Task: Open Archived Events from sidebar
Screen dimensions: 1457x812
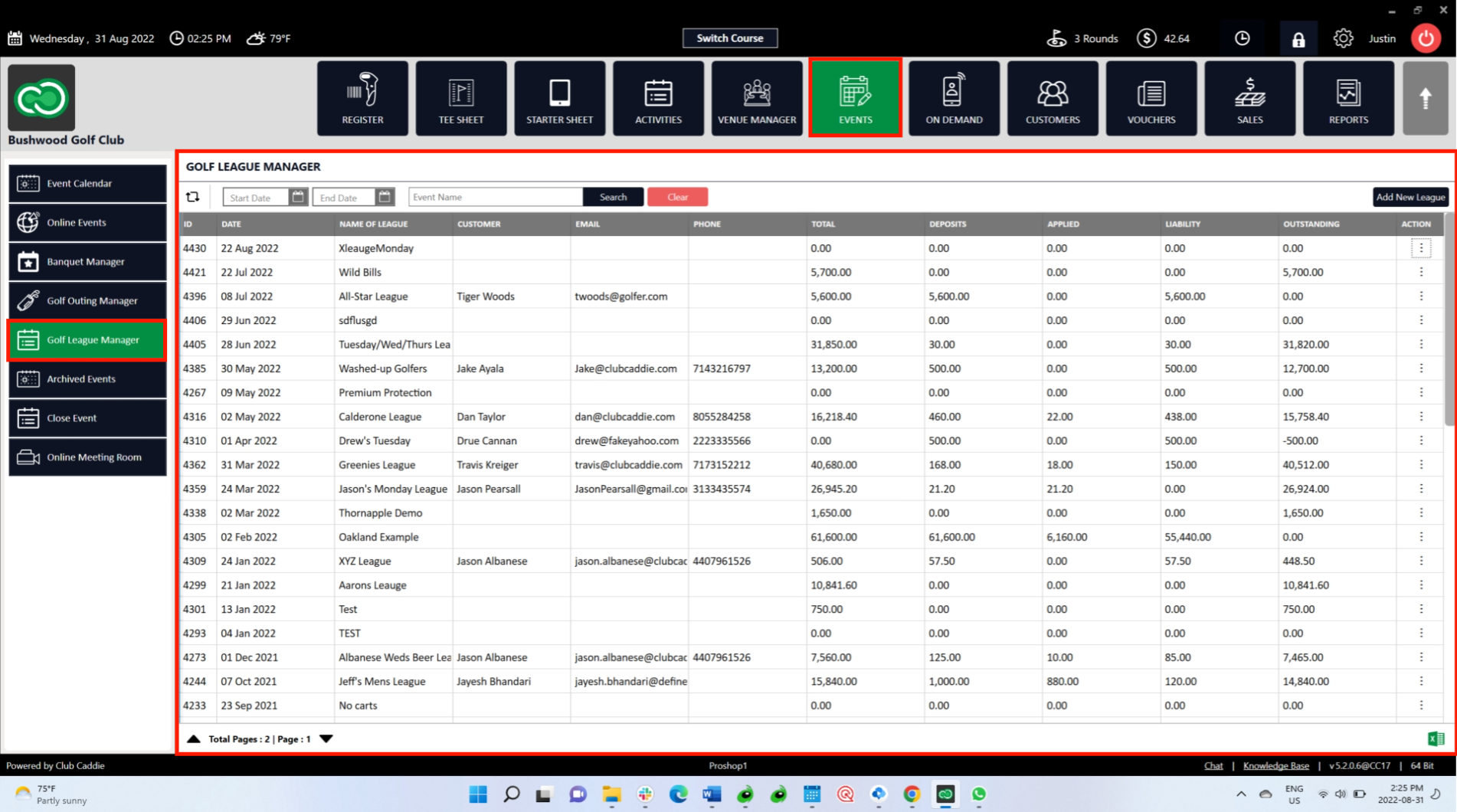Action: coord(87,379)
